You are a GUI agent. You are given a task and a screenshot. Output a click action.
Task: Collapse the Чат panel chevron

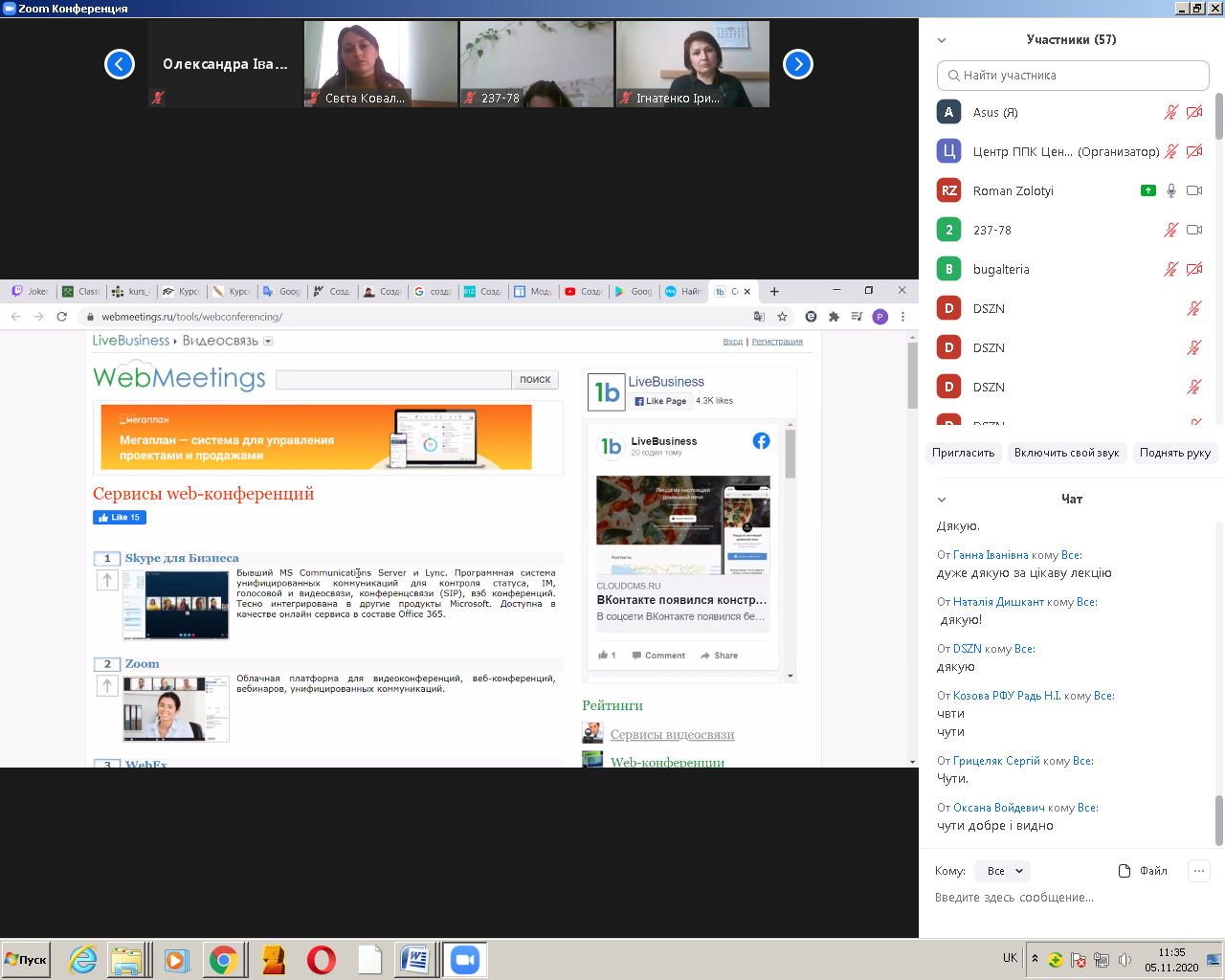click(942, 500)
